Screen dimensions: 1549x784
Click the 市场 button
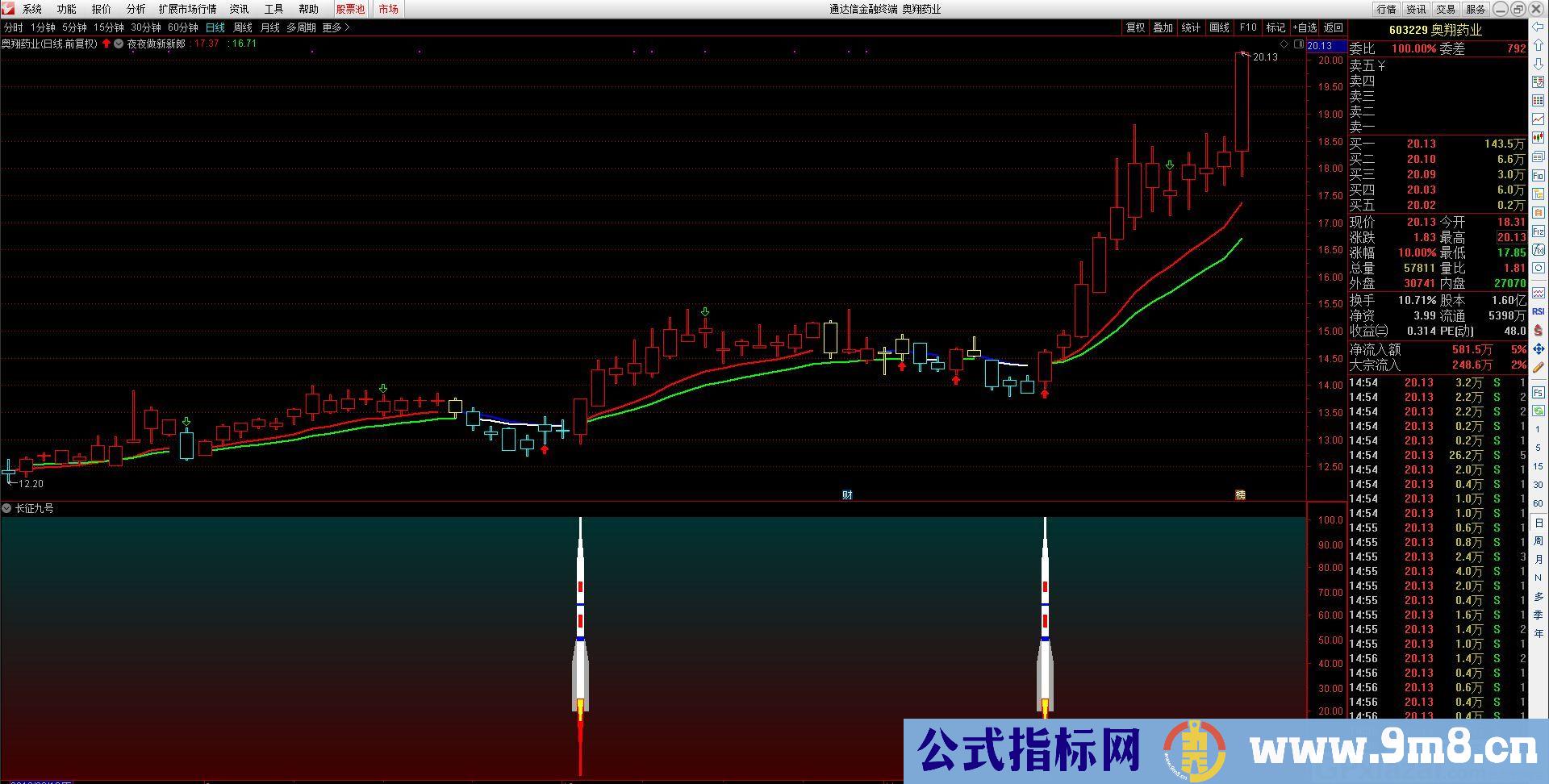(x=388, y=9)
